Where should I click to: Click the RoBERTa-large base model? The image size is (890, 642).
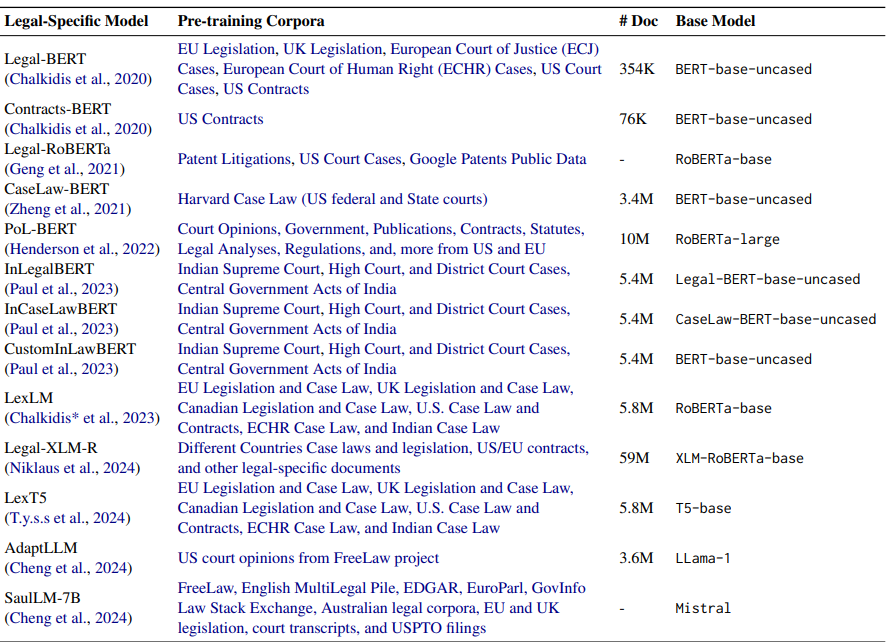[x=728, y=240]
